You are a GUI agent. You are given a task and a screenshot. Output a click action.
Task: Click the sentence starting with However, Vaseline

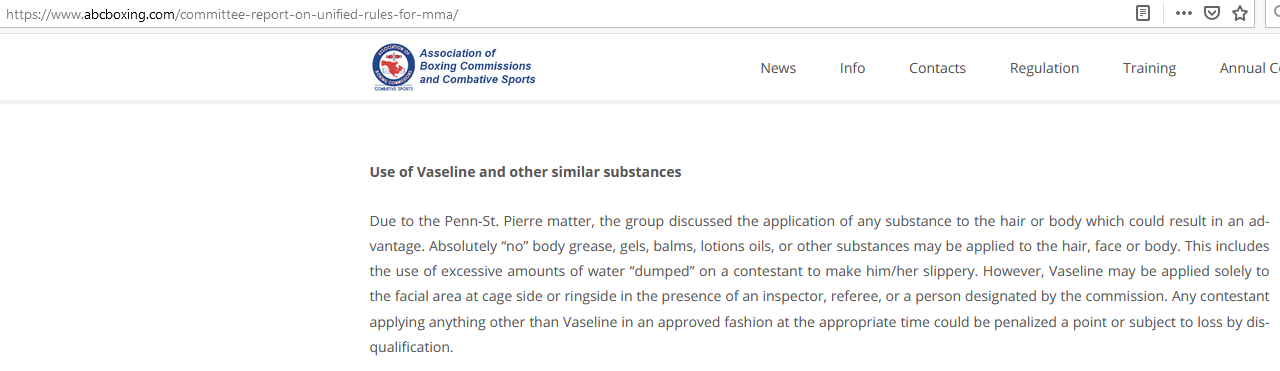coord(819,284)
